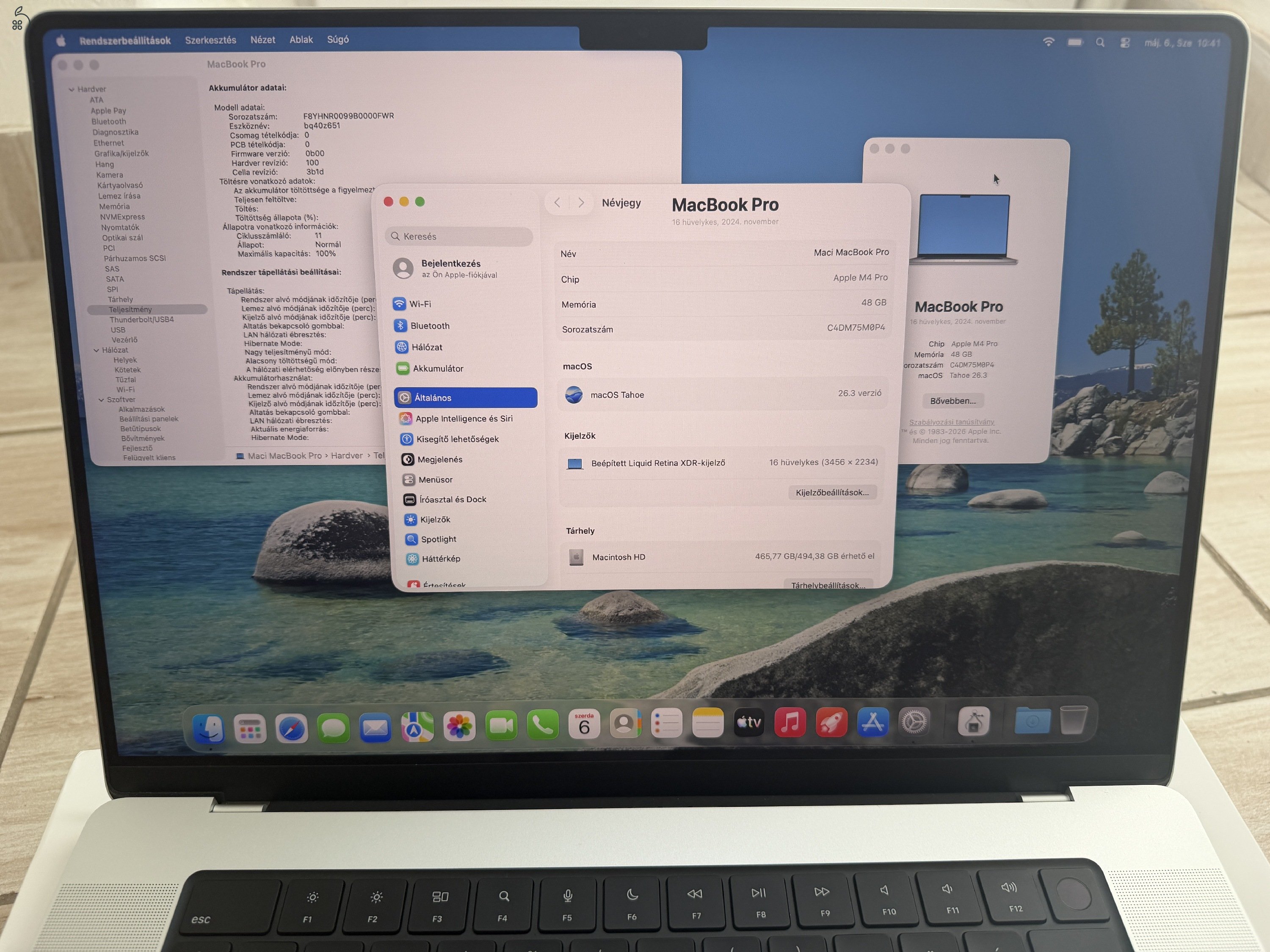The width and height of the screenshot is (1270, 952).
Task: Click the macOS Tahoe version row
Action: [x=723, y=394]
